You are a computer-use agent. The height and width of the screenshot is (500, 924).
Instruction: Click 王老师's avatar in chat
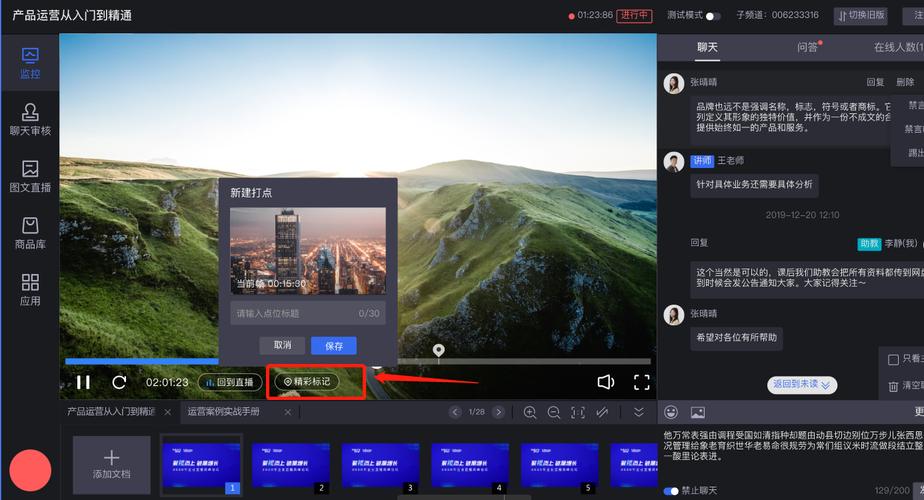tap(674, 162)
